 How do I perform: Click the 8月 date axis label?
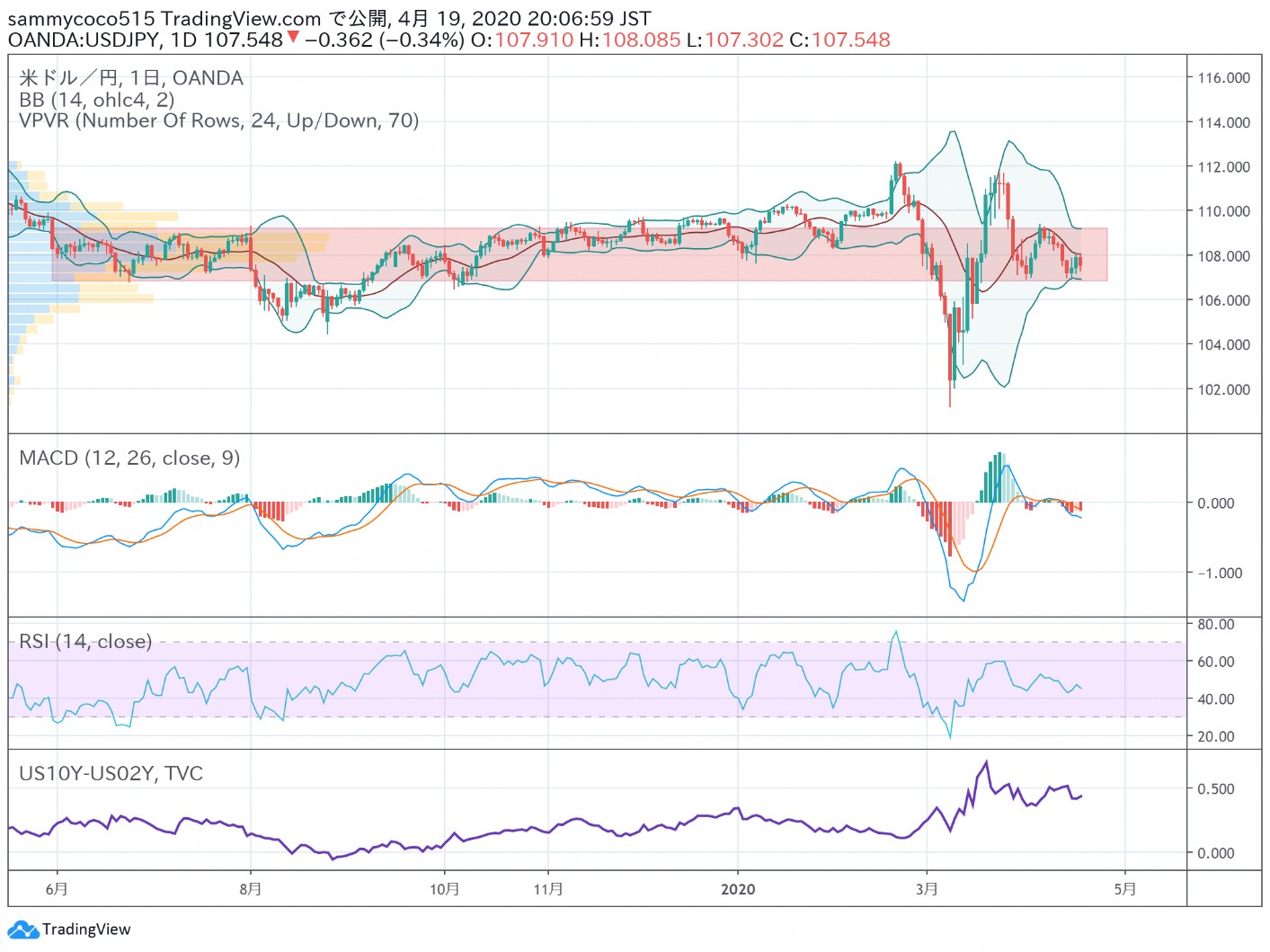tap(251, 889)
